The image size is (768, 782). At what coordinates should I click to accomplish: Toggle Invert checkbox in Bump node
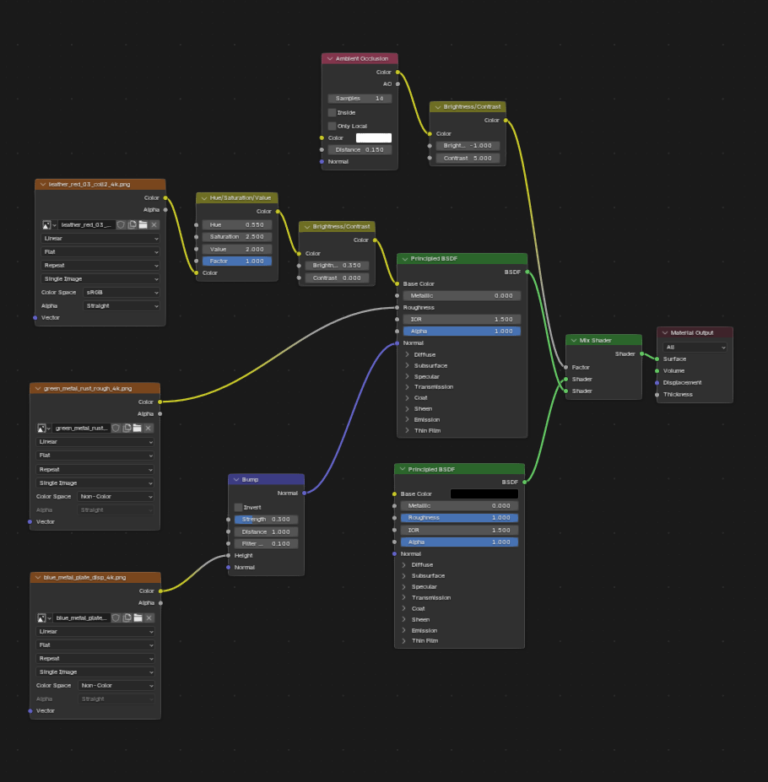point(238,507)
